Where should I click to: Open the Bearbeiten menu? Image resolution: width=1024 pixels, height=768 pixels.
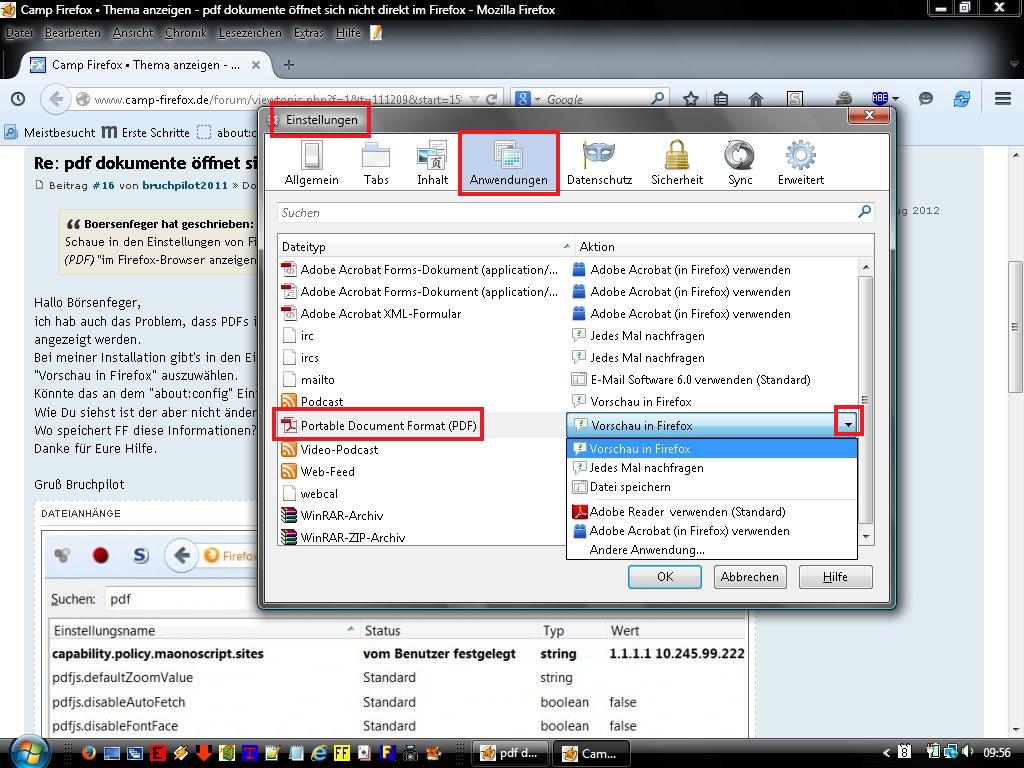72,33
